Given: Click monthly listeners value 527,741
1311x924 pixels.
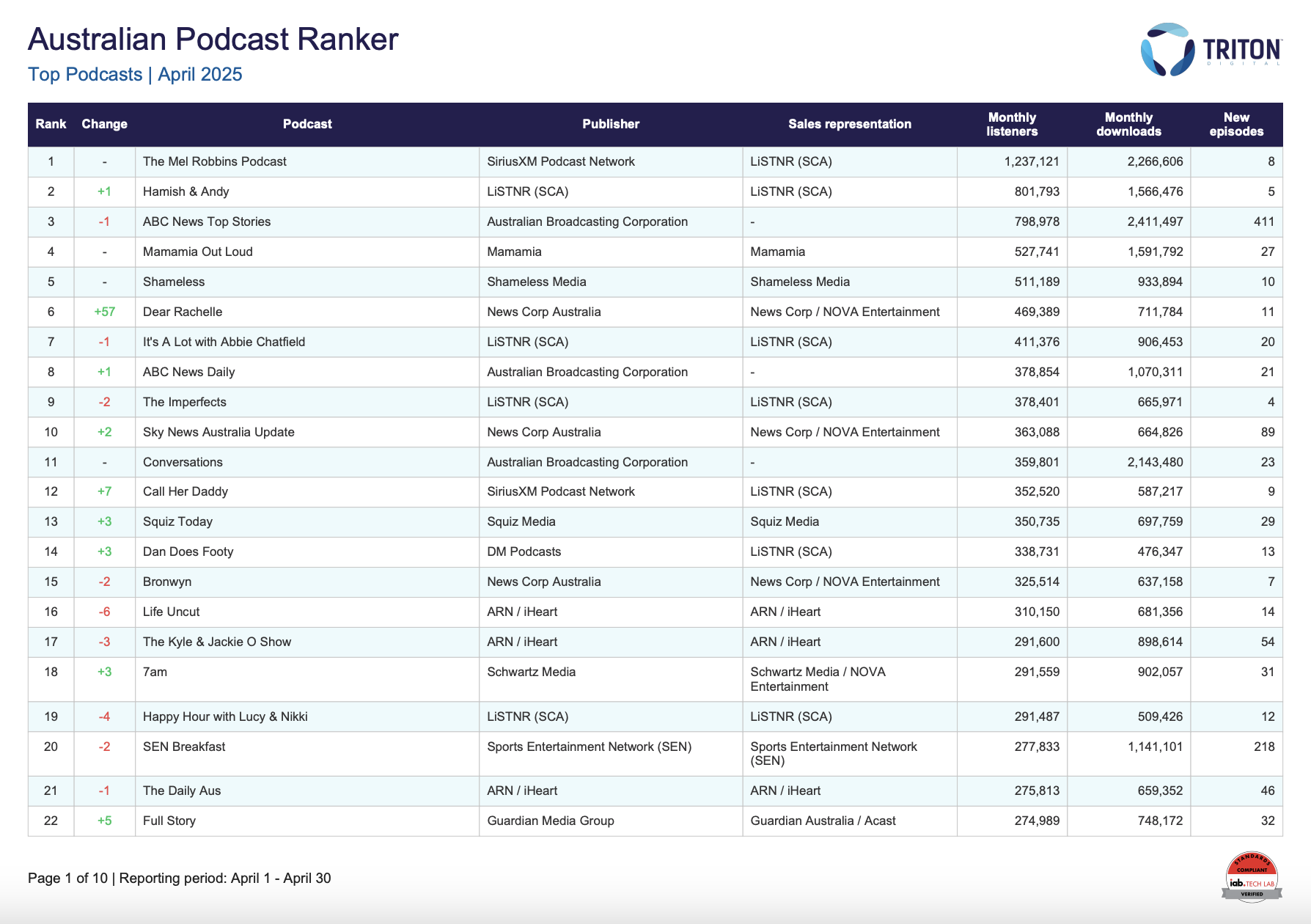Looking at the screenshot, I should [x=1037, y=252].
